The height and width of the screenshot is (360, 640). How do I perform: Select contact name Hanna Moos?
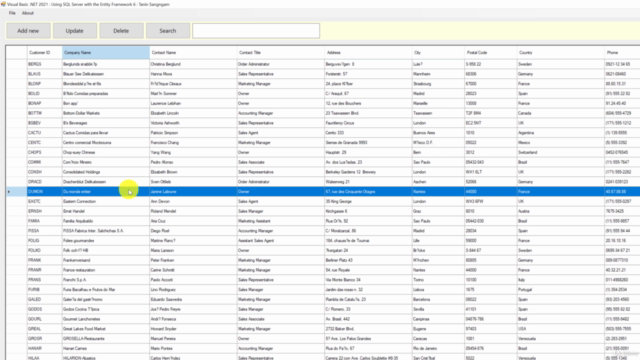click(193, 74)
